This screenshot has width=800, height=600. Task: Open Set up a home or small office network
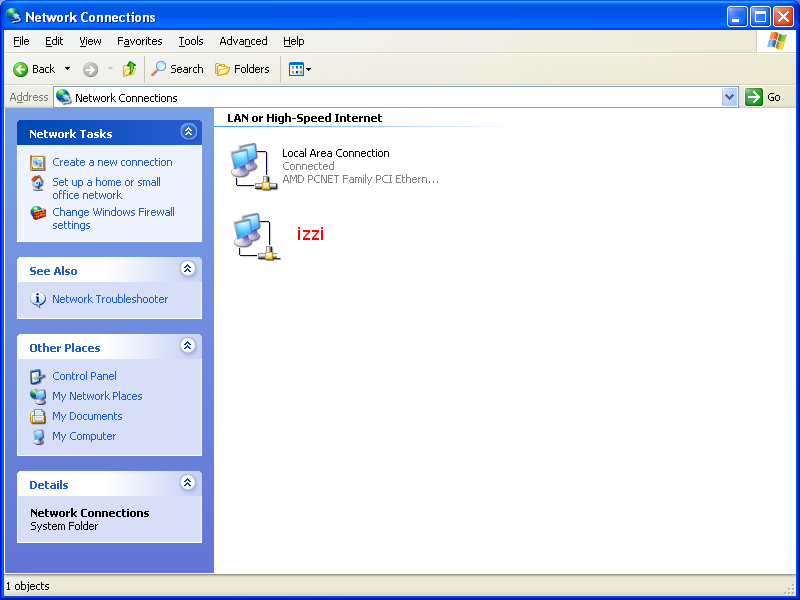tap(106, 188)
